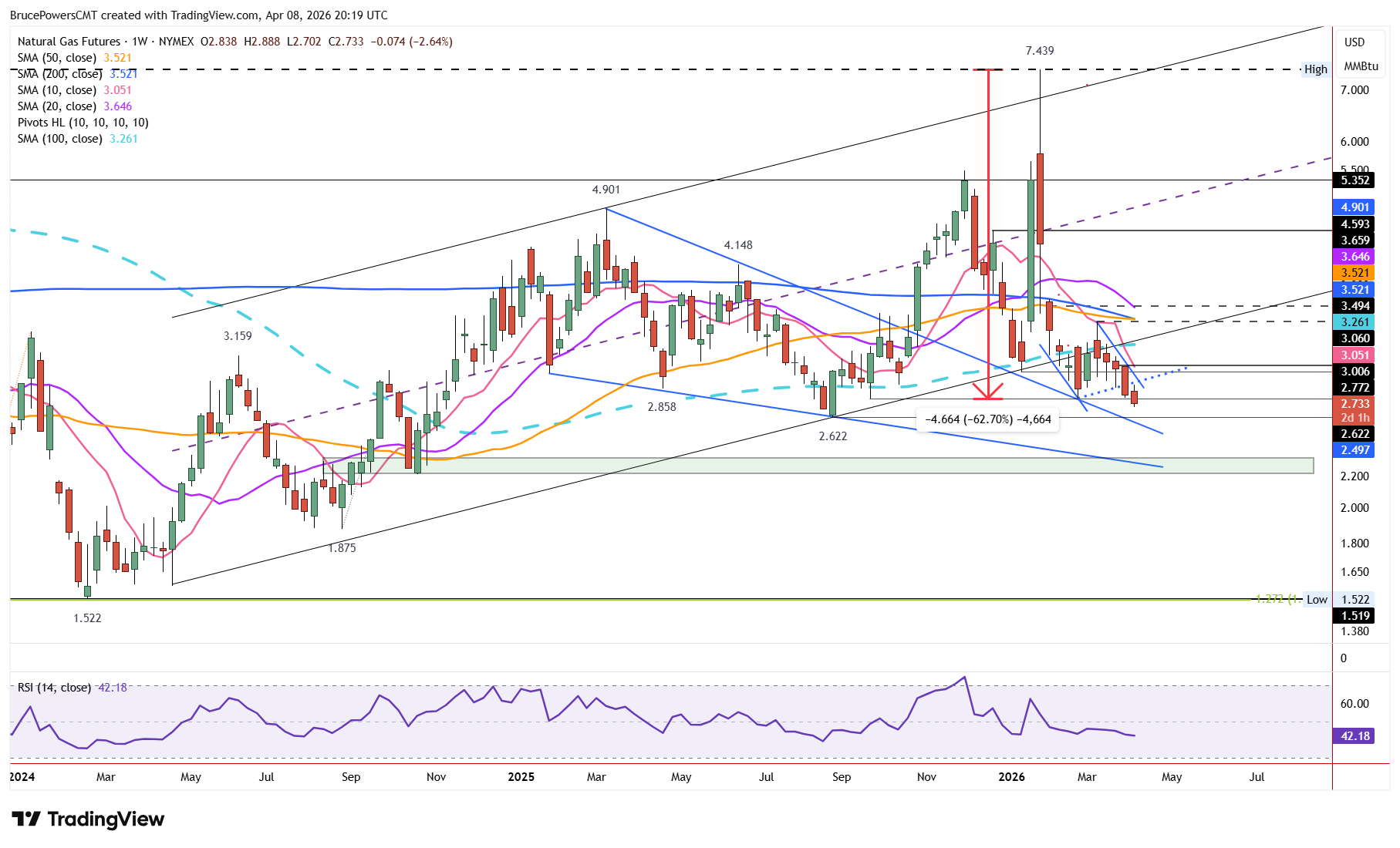Click the 2025 date label on time axis
This screenshot has height=848, width=1400.
[x=521, y=777]
